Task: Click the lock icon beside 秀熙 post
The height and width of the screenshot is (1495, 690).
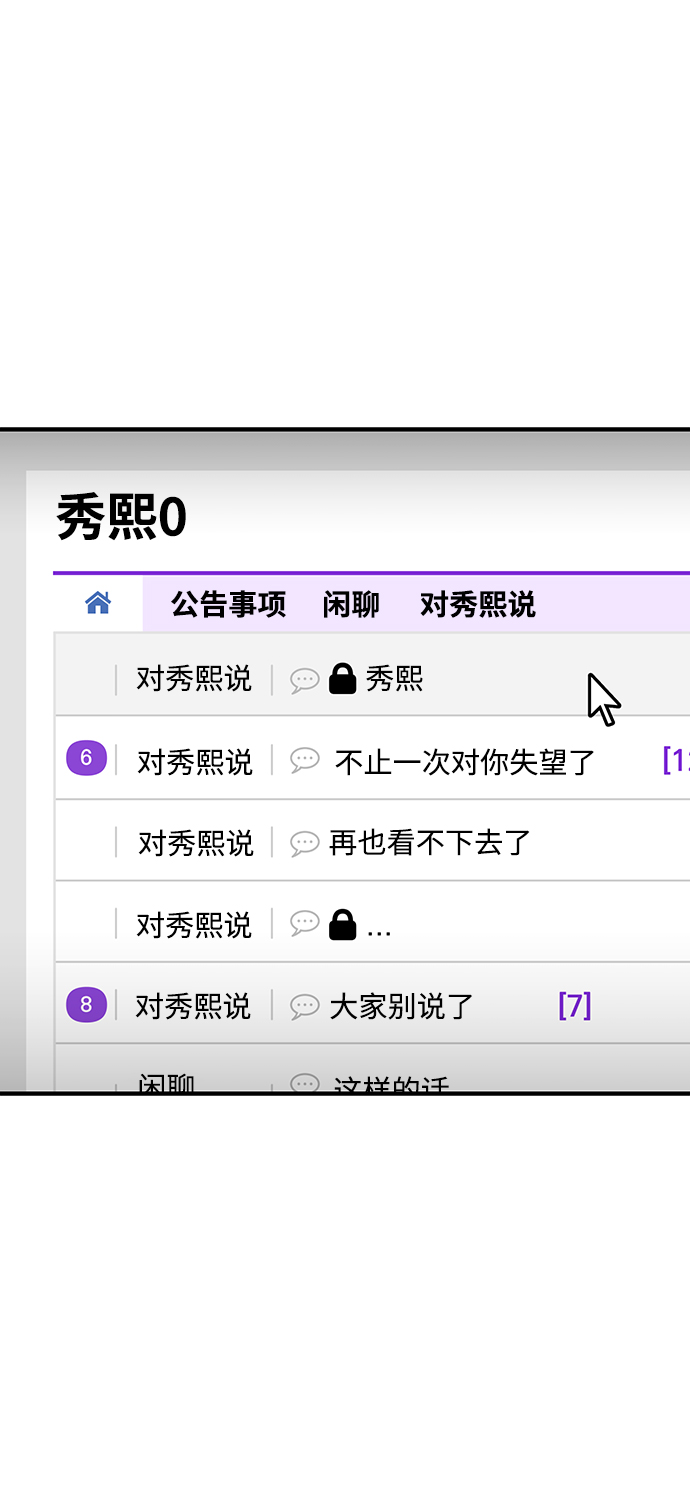Action: [342, 679]
